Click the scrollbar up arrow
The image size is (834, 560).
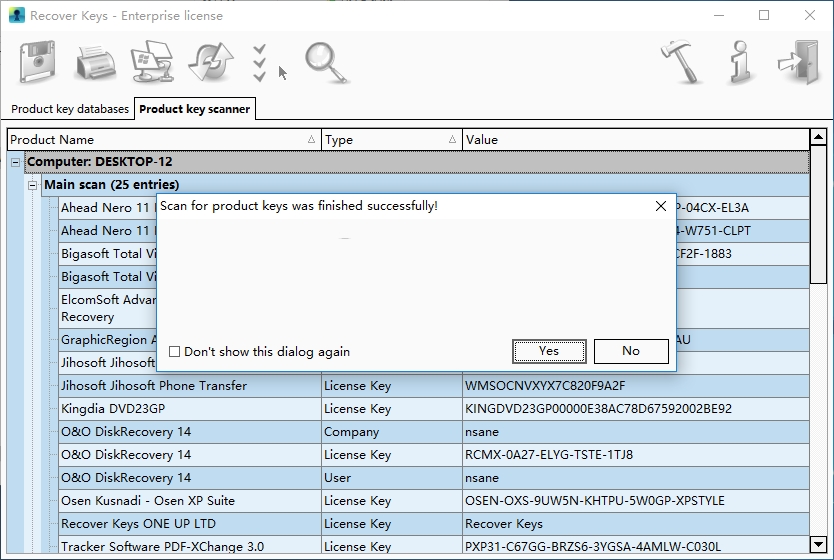pos(818,137)
